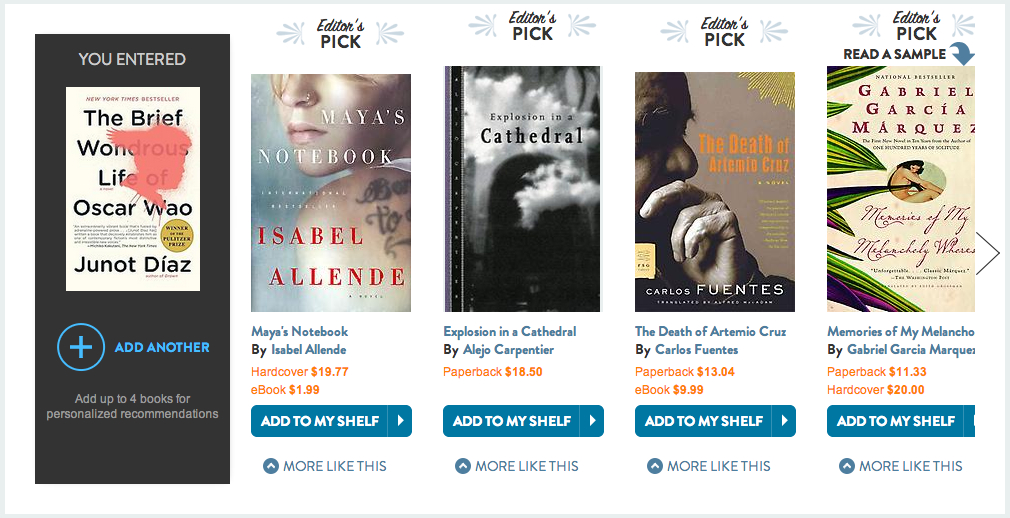Click the plus circle Add Another icon
Screen dimensions: 1010x518
[x=81, y=347]
